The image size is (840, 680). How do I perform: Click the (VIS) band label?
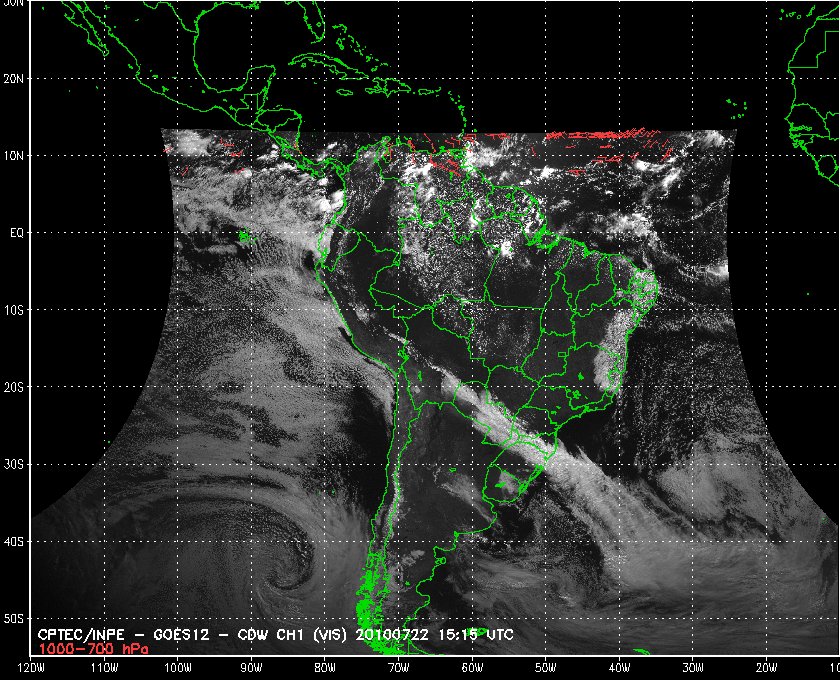(331, 635)
